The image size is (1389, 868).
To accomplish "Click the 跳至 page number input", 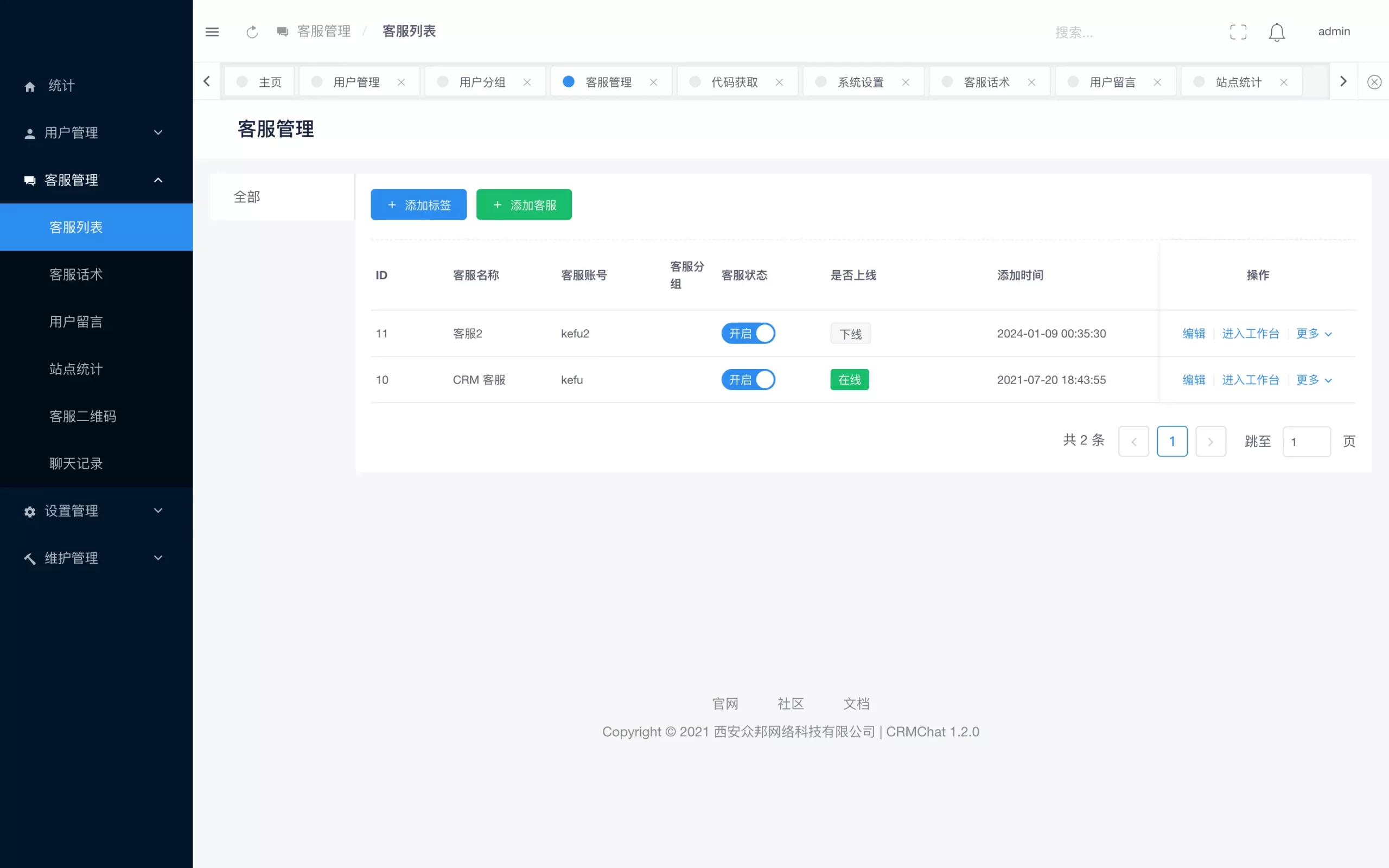I will coord(1306,442).
